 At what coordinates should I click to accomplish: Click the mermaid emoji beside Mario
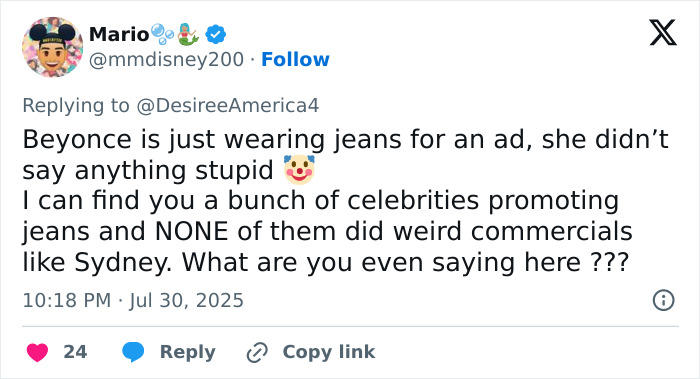coord(188,34)
